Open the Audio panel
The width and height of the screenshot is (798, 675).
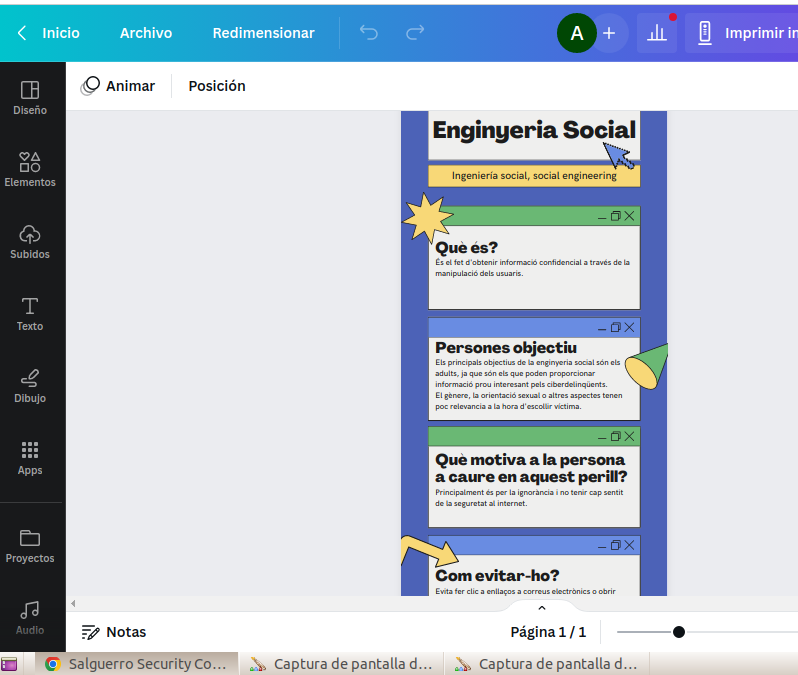coord(30,618)
